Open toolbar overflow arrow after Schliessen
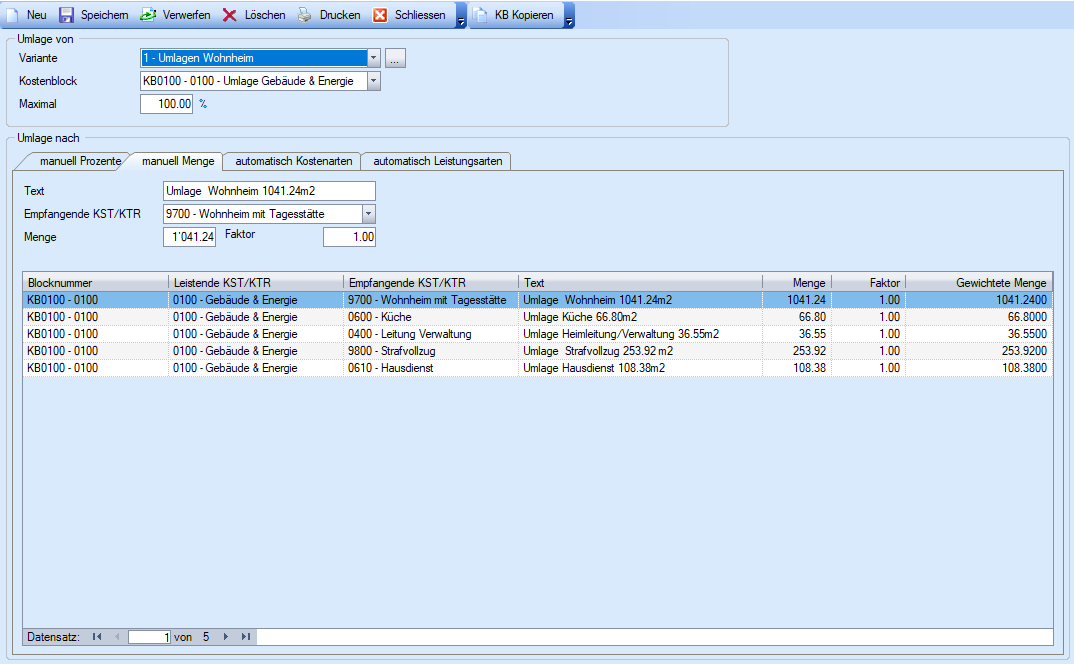The image size is (1074, 664). pyautogui.click(x=461, y=15)
